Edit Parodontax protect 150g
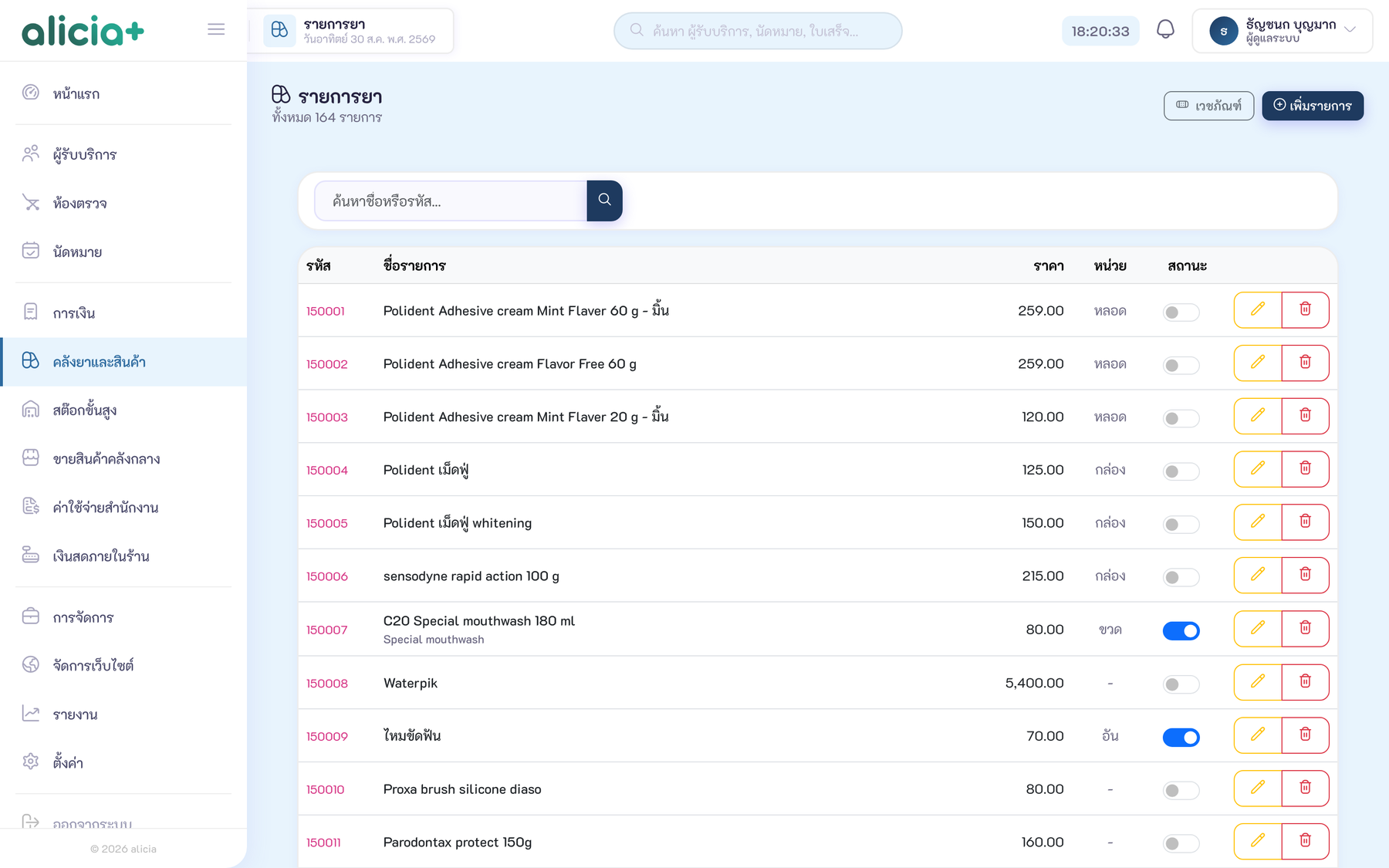The width and height of the screenshot is (1389, 868). pos(1258,841)
